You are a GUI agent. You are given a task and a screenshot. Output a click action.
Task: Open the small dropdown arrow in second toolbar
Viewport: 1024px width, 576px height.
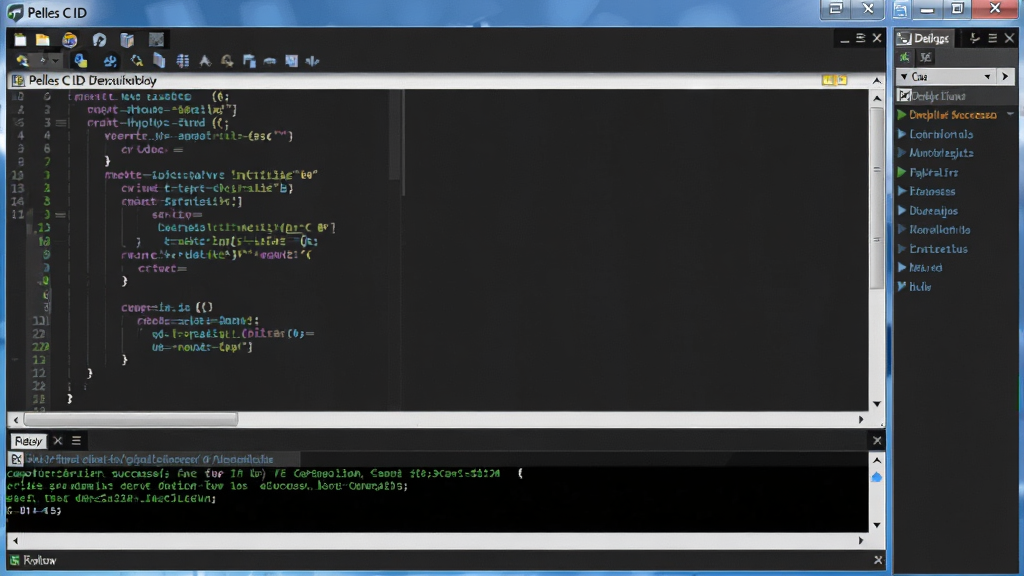pos(56,61)
